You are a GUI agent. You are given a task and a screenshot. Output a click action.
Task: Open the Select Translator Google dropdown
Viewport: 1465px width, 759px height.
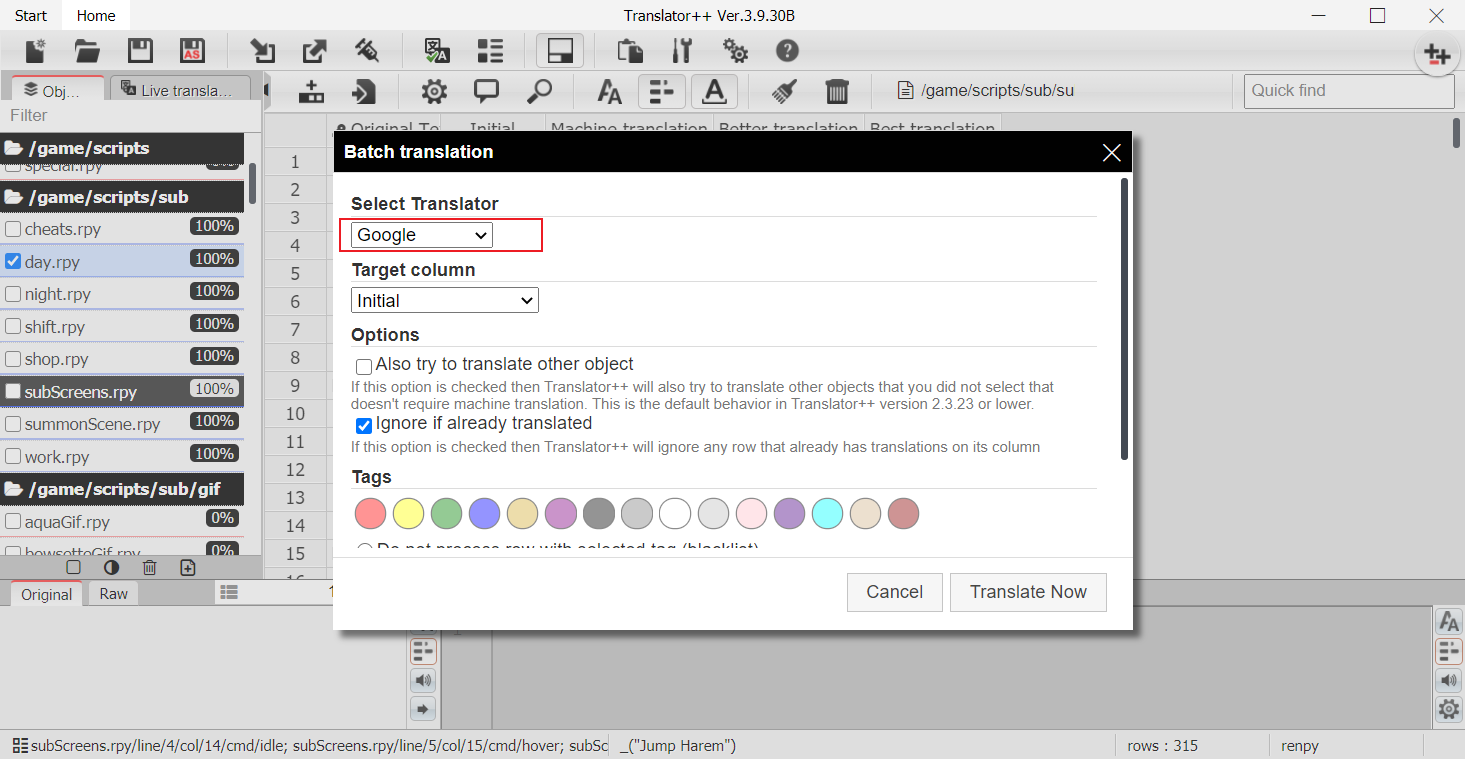(422, 235)
